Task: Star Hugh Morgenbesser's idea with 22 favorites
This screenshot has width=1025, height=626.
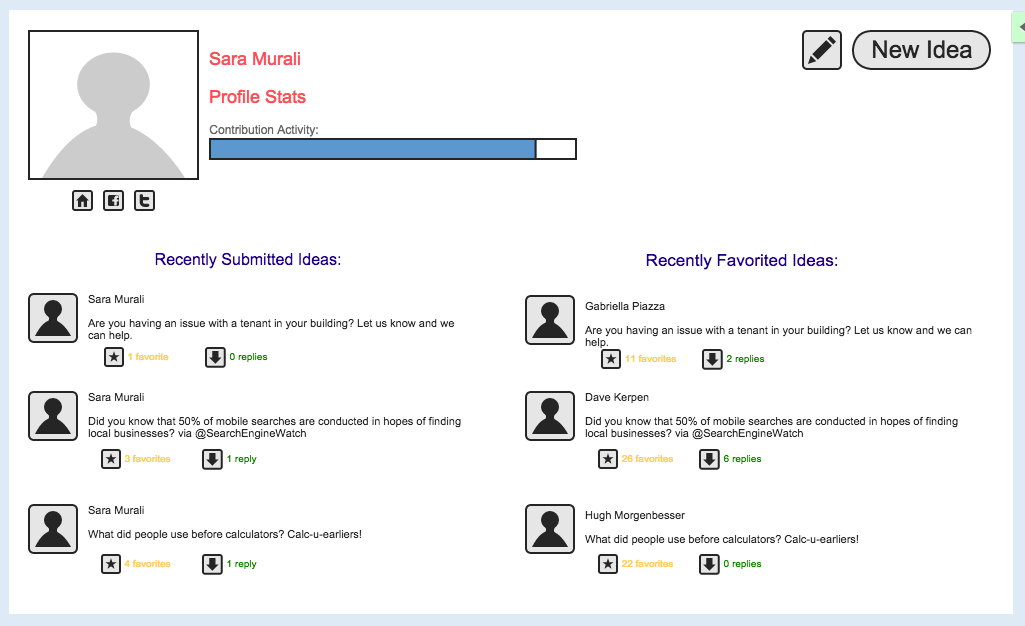Action: [608, 564]
